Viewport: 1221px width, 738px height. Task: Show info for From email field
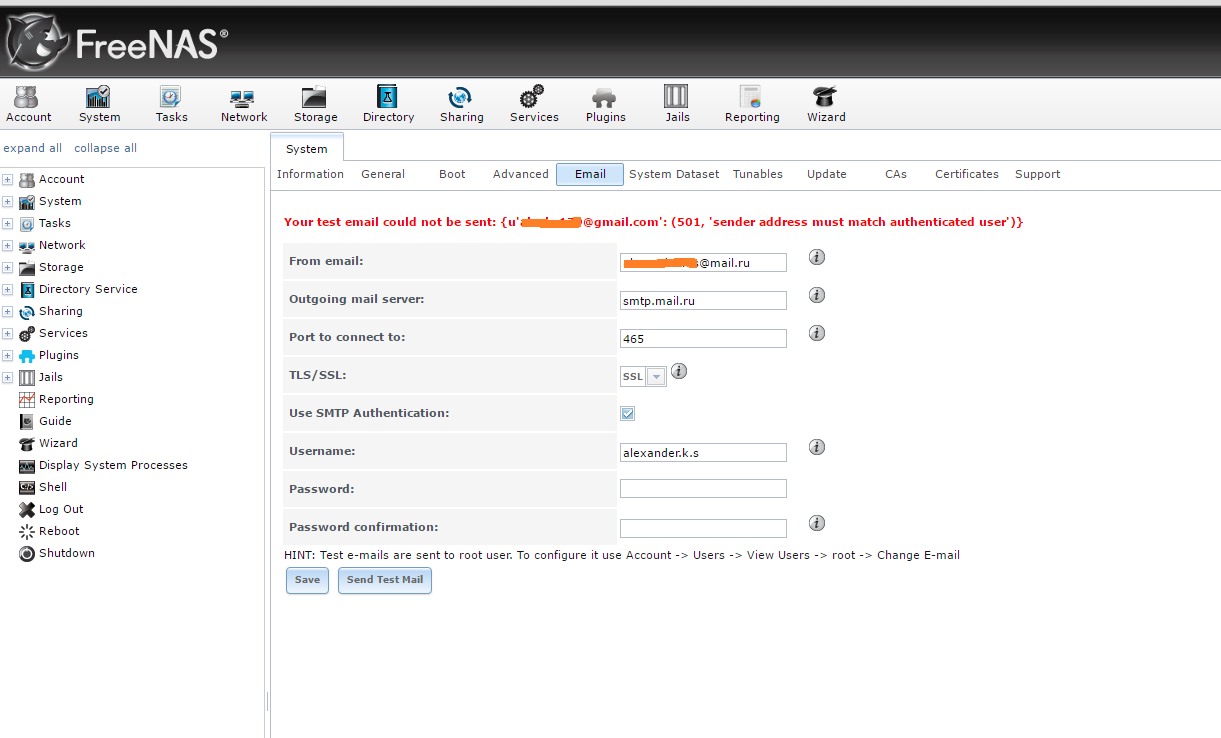click(x=816, y=257)
